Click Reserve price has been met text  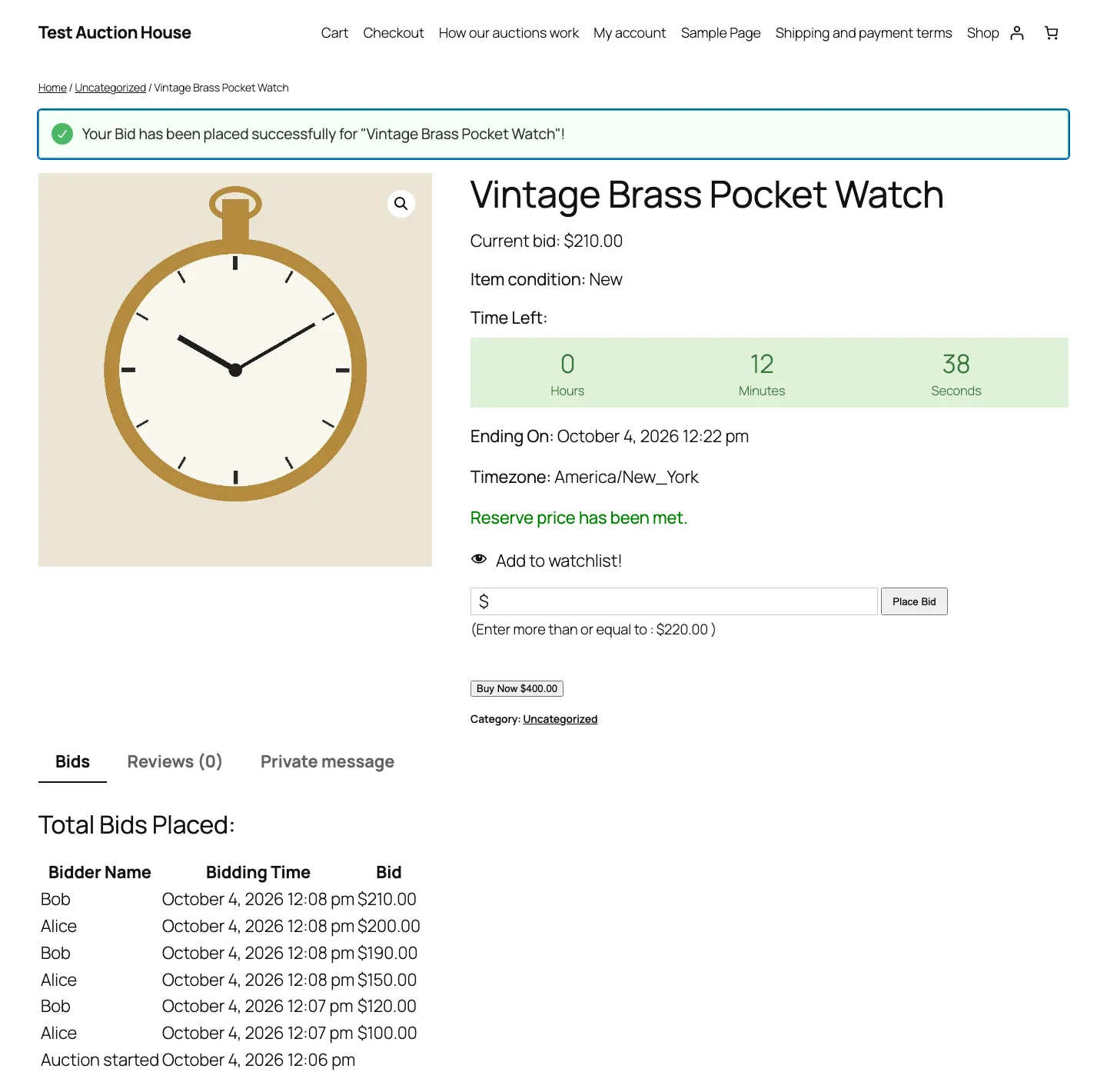579,518
